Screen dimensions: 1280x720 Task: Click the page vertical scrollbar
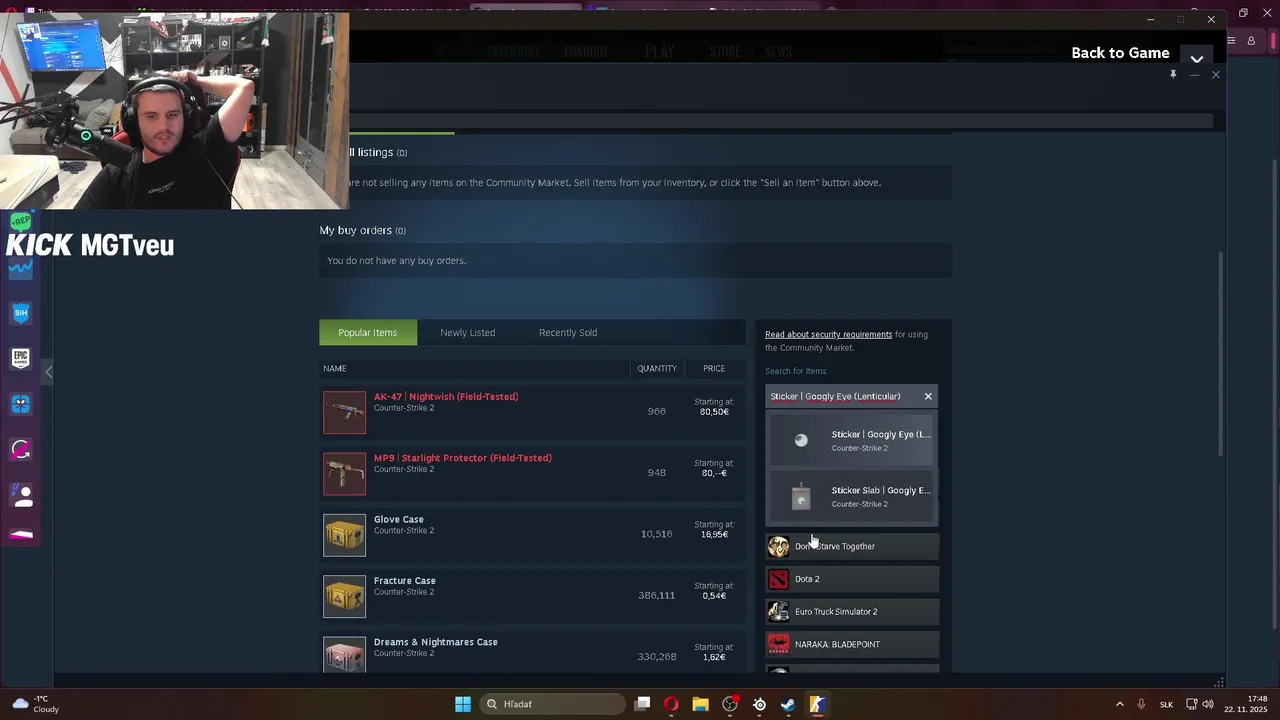(x=1220, y=355)
